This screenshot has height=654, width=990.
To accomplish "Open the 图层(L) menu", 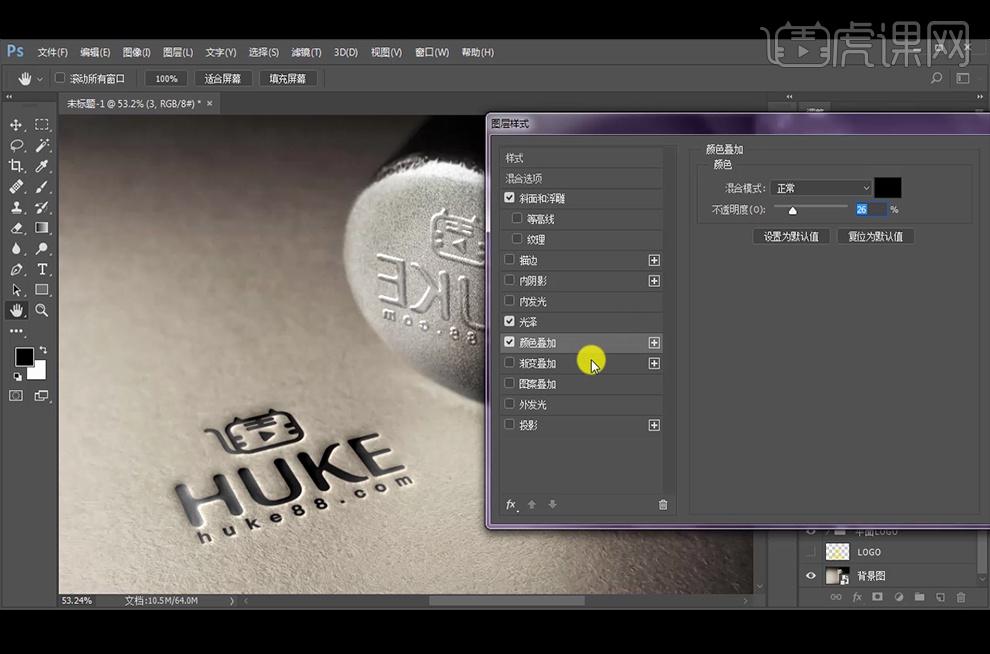I will 178,52.
